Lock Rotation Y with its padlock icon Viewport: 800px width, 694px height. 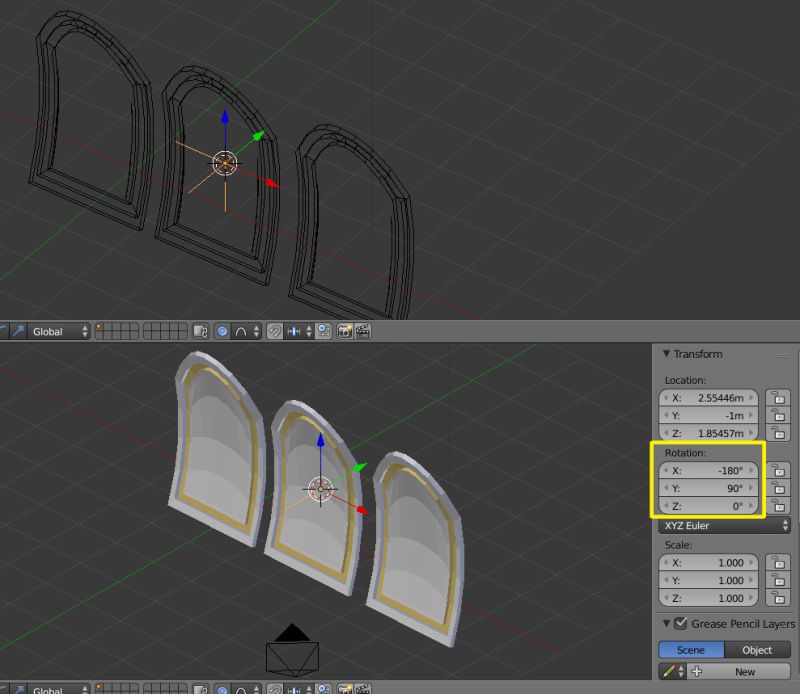pos(779,488)
